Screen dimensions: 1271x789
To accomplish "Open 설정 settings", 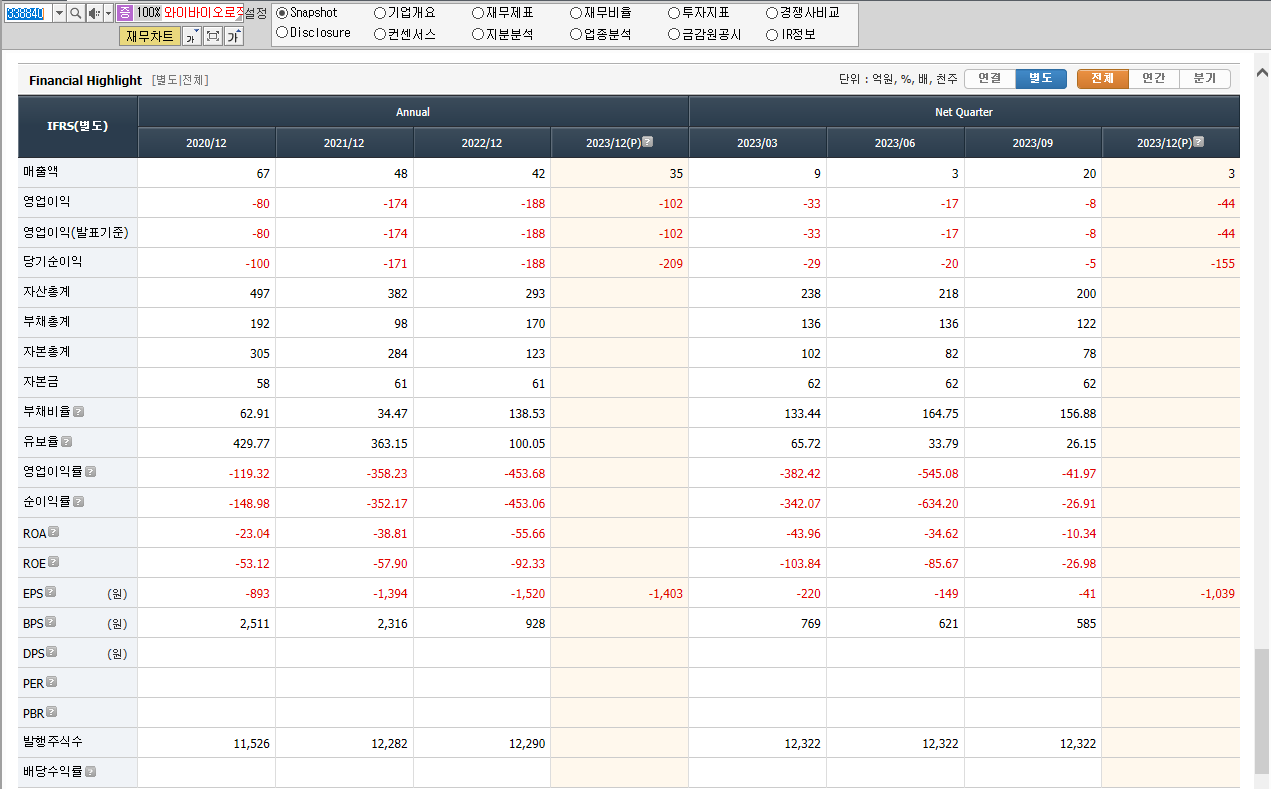I will (x=255, y=13).
